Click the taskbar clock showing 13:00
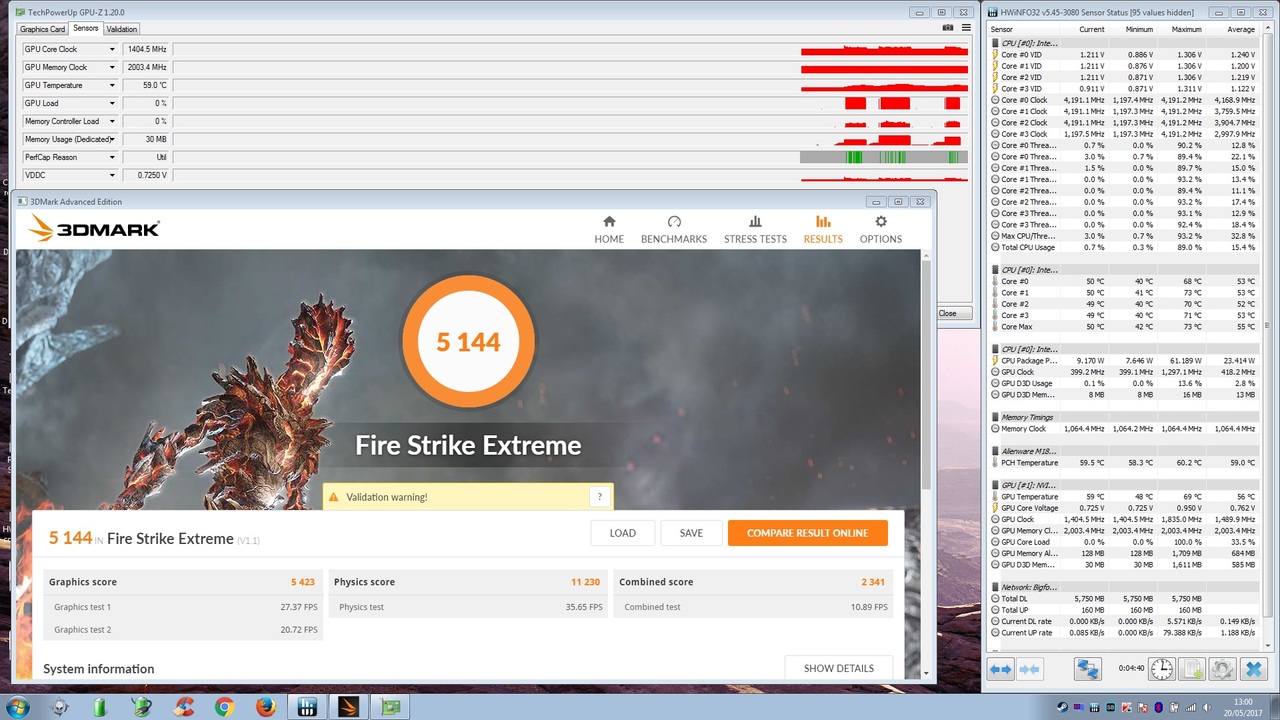Image resolution: width=1280 pixels, height=720 pixels. (1243, 702)
